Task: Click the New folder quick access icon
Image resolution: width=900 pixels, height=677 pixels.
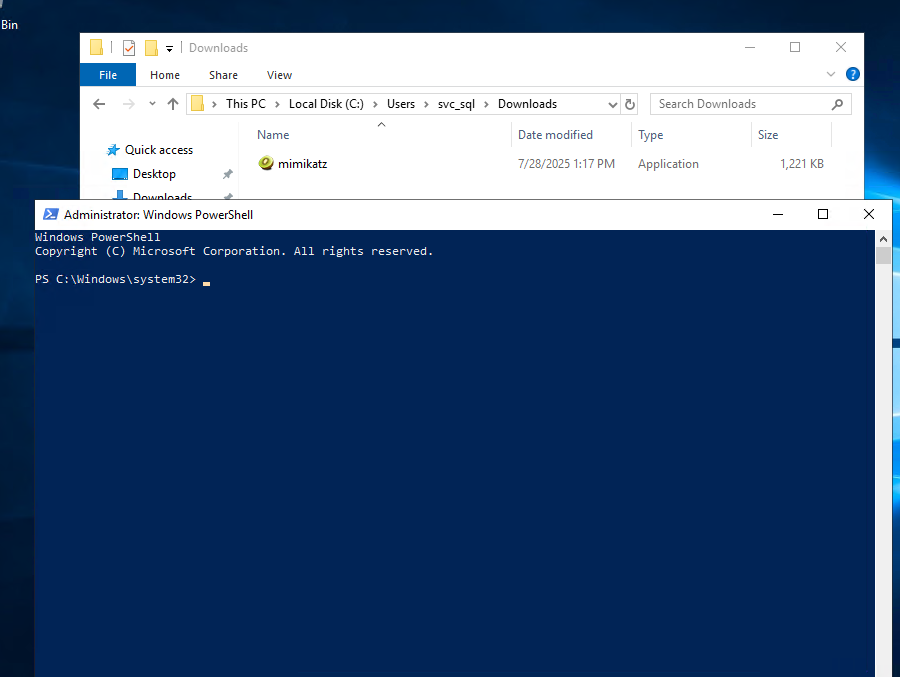Action: click(152, 48)
